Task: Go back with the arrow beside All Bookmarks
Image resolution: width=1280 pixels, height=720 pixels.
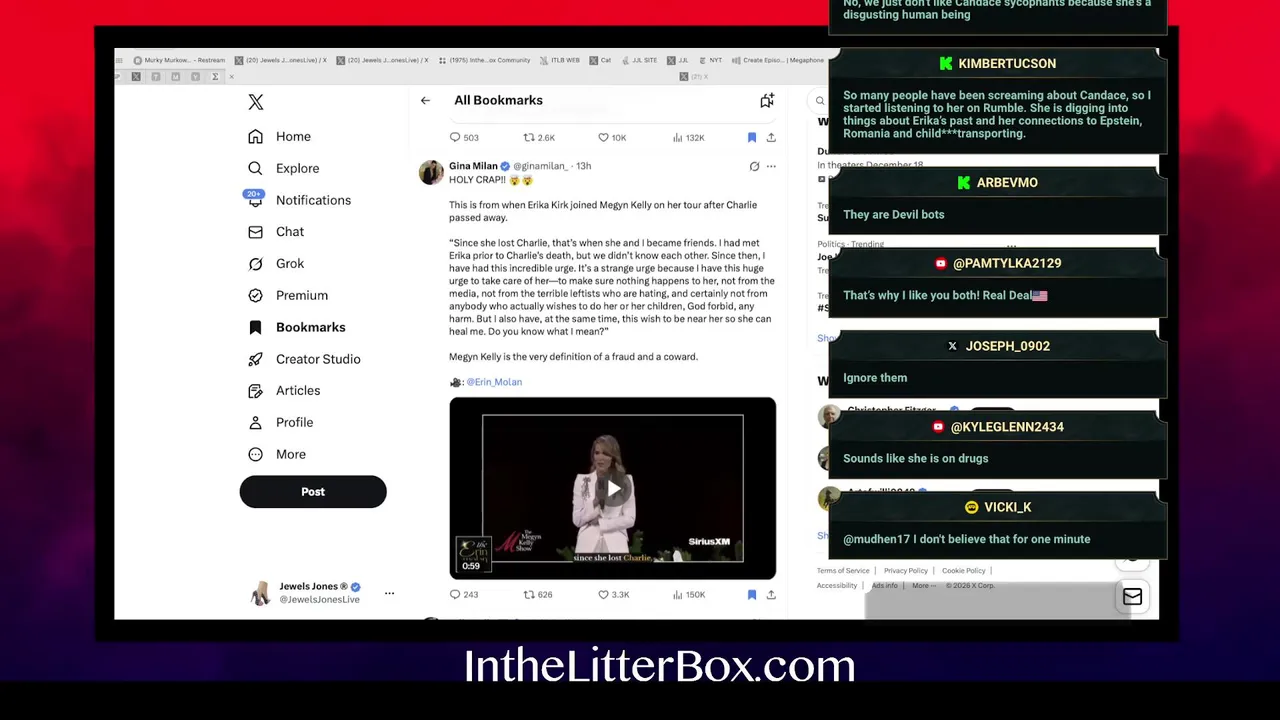Action: (425, 100)
